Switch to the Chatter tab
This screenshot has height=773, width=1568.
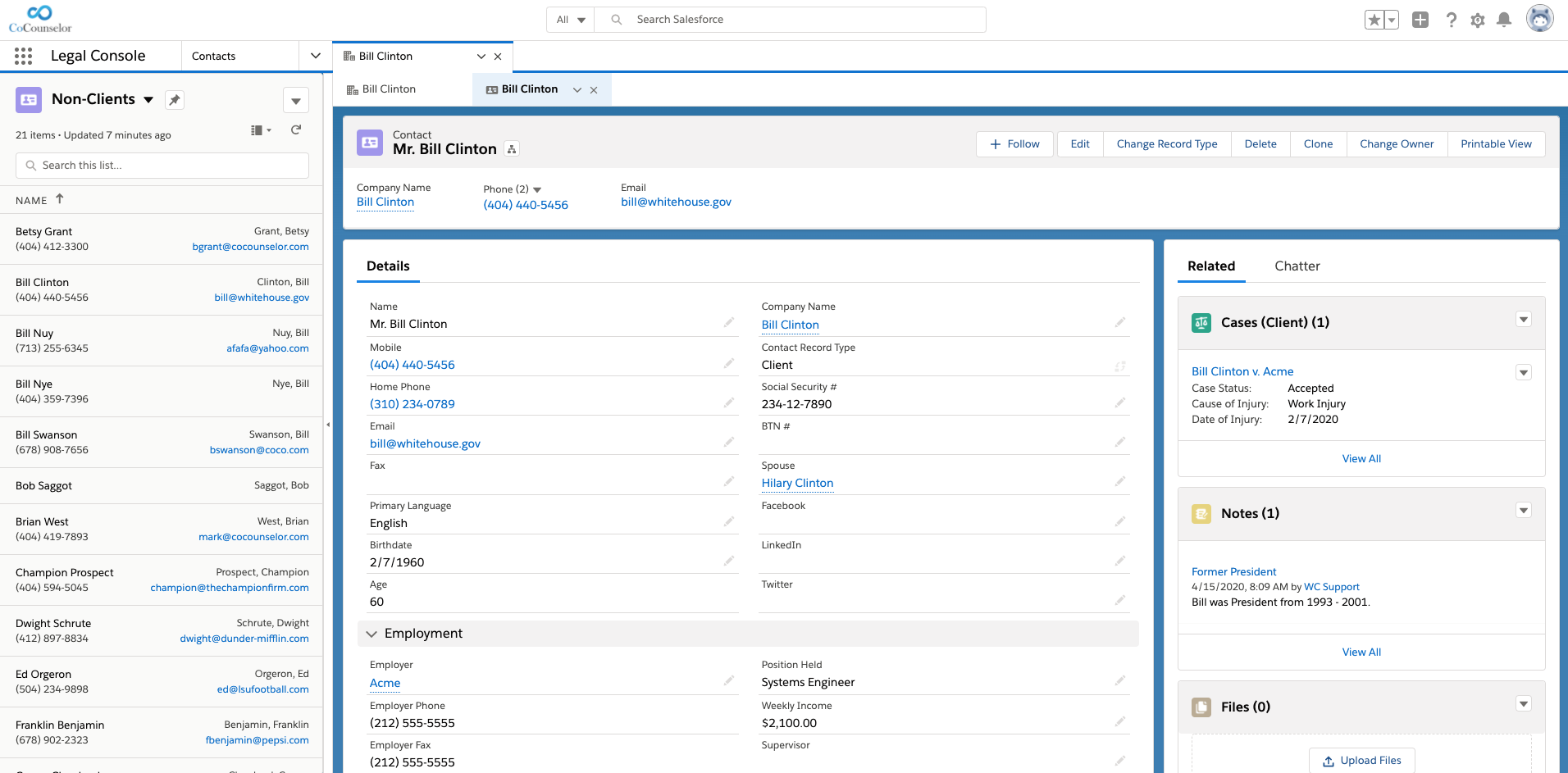[1297, 266]
